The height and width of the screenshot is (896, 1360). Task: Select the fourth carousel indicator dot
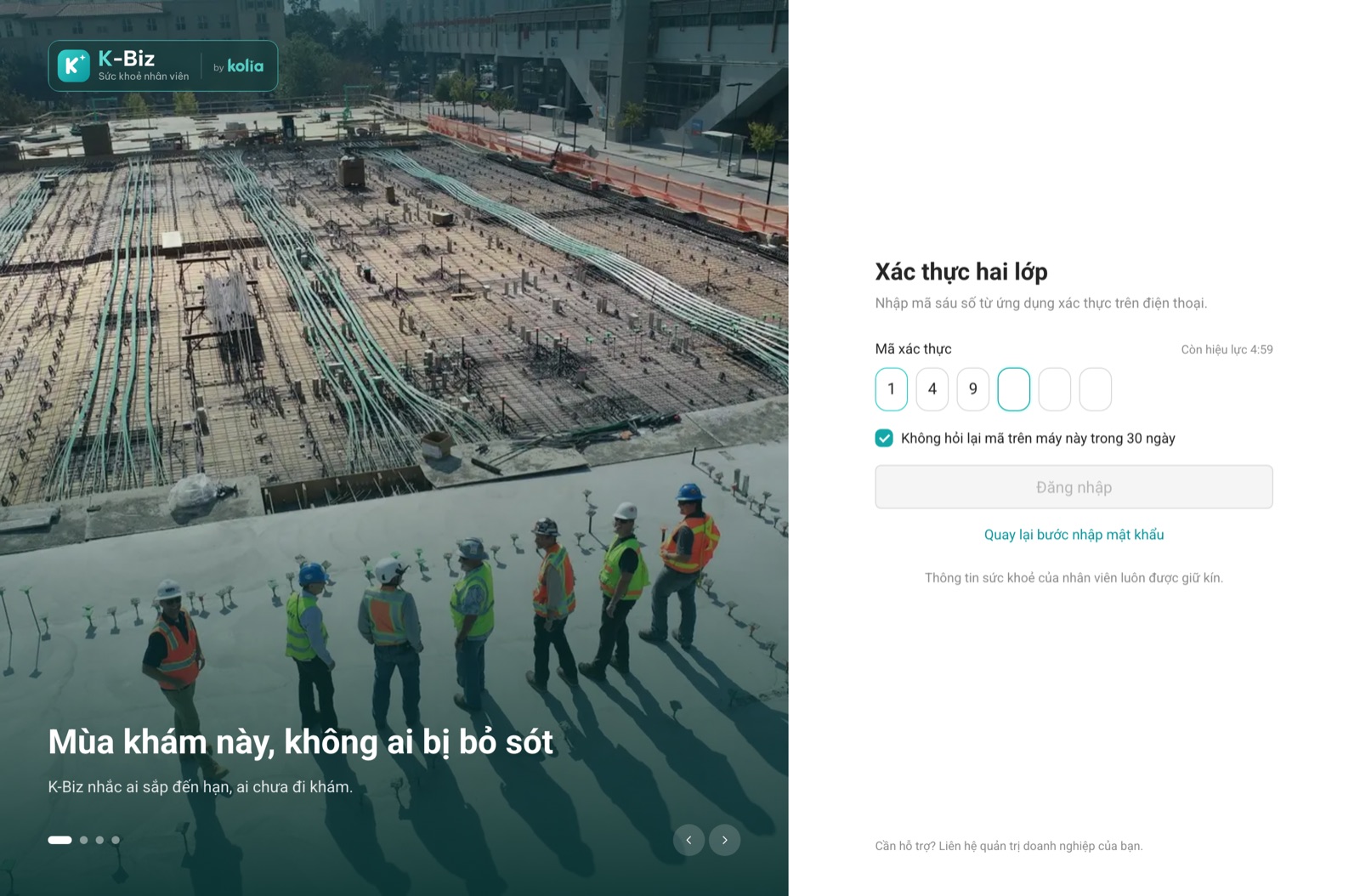[x=116, y=840]
